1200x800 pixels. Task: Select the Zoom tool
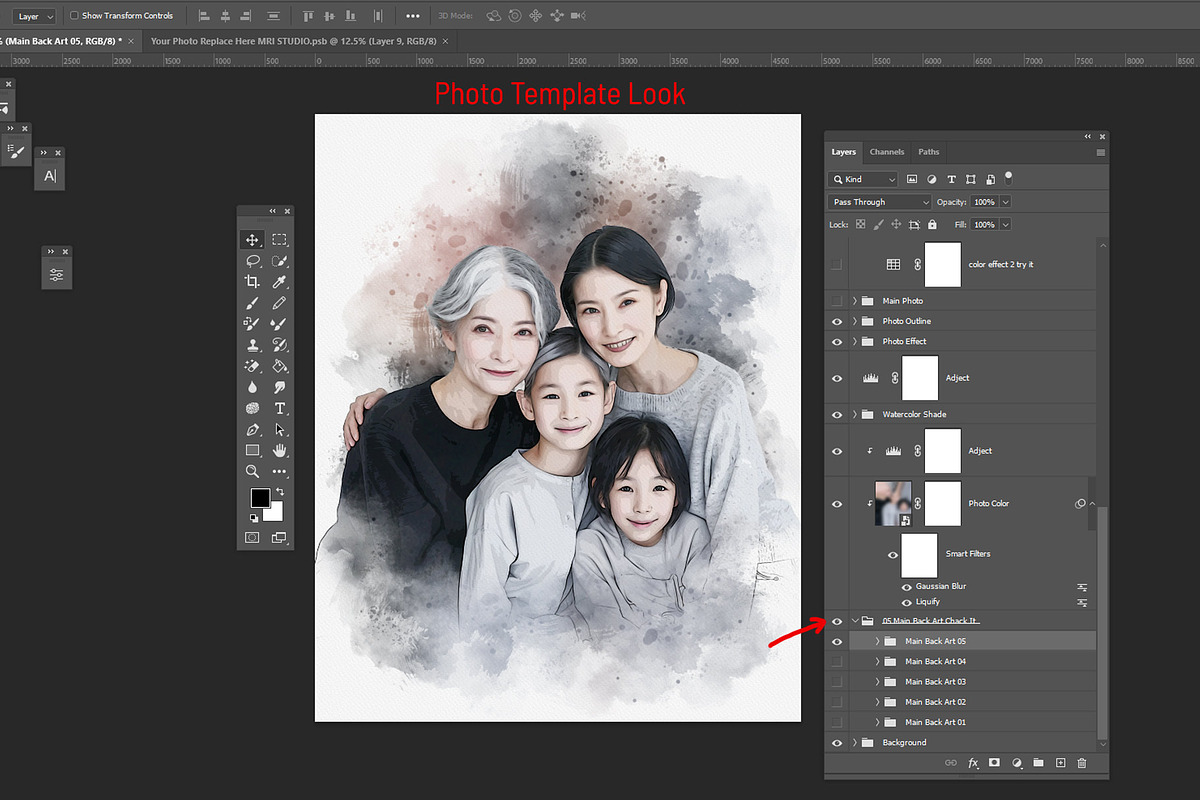click(252, 471)
